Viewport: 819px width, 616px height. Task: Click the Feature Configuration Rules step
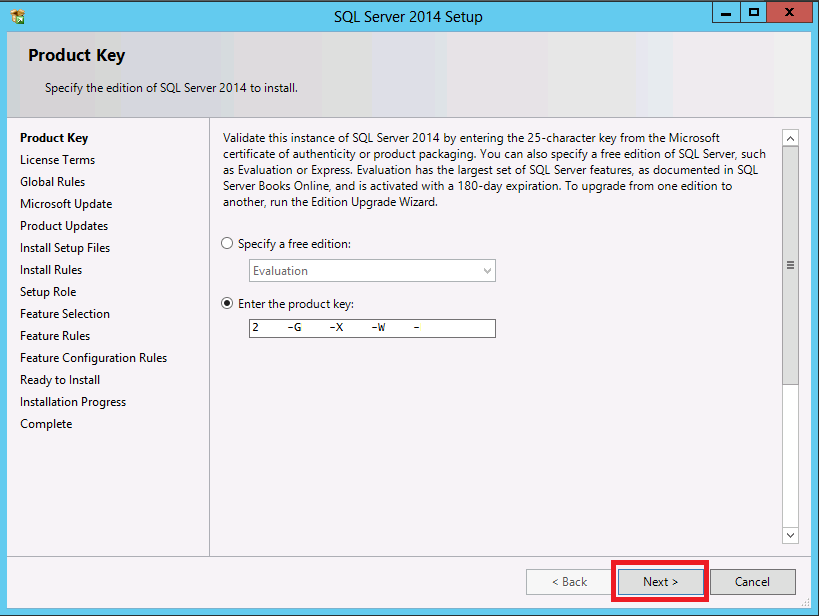point(93,358)
